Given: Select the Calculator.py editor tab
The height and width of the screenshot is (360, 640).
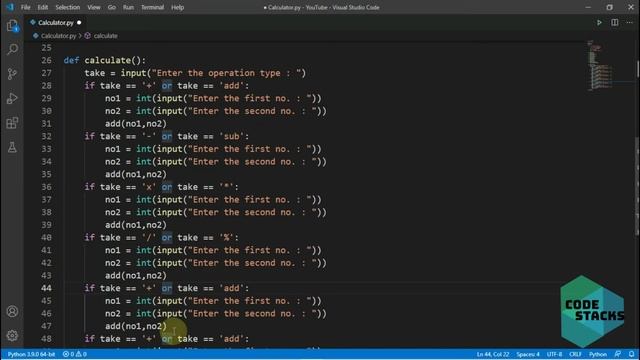Looking at the screenshot, I should coord(56,22).
